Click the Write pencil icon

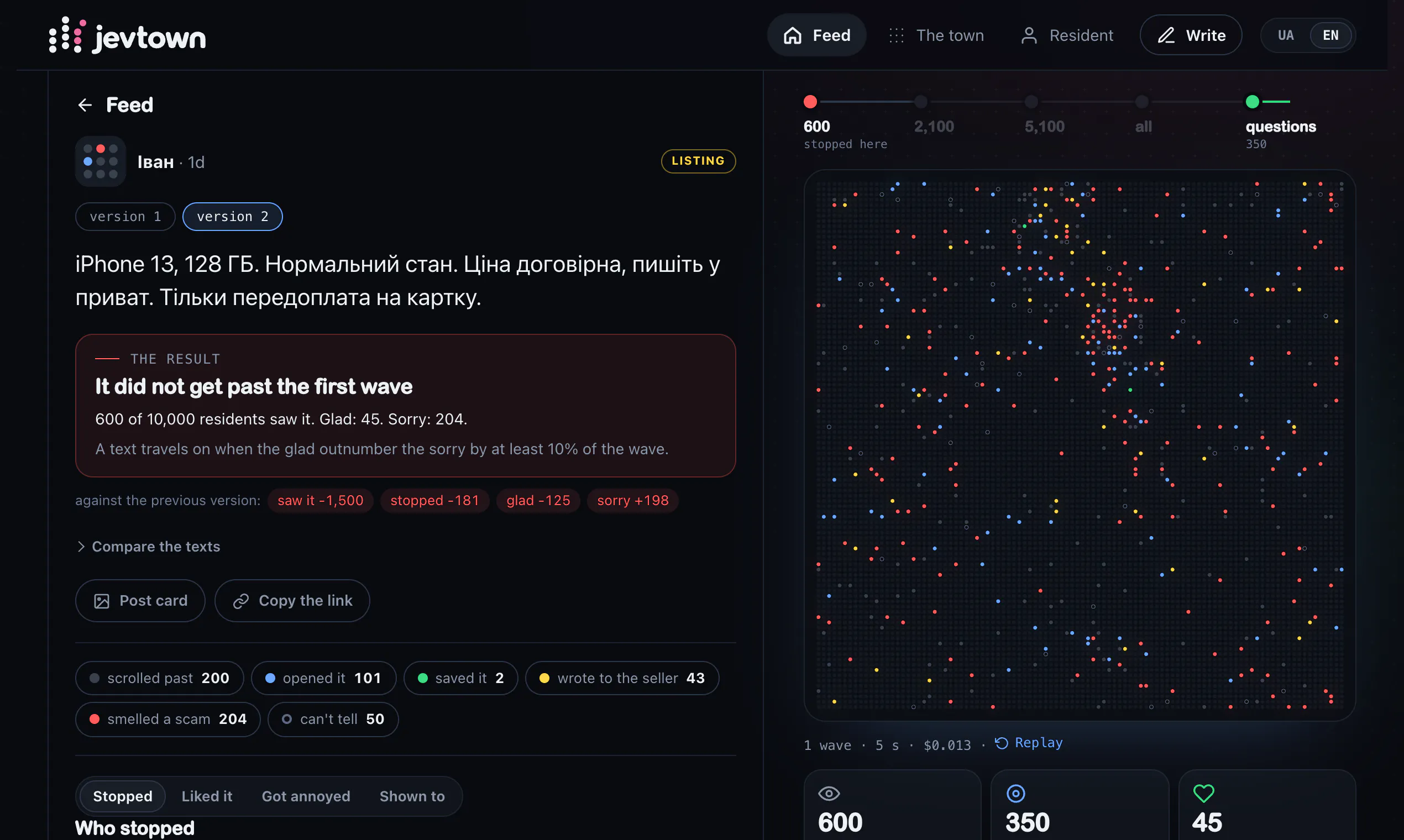click(1166, 35)
